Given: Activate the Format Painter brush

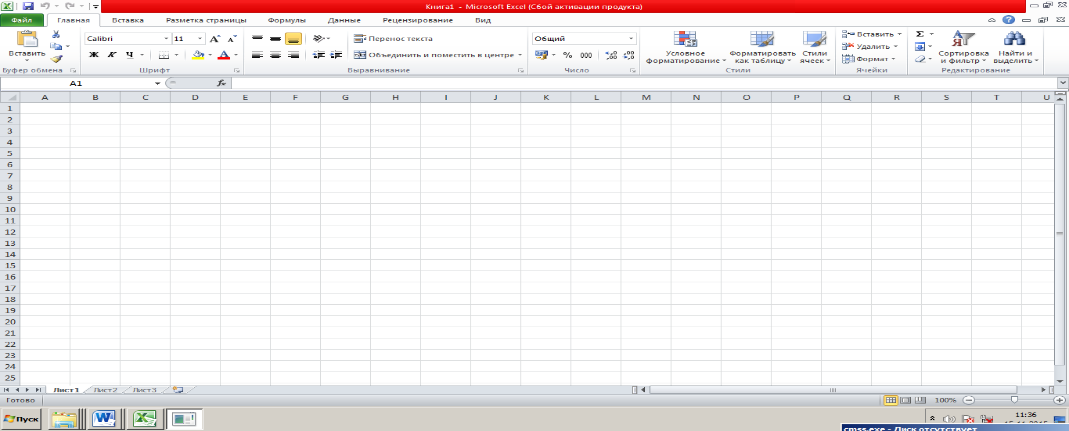Looking at the screenshot, I should tap(56, 59).
